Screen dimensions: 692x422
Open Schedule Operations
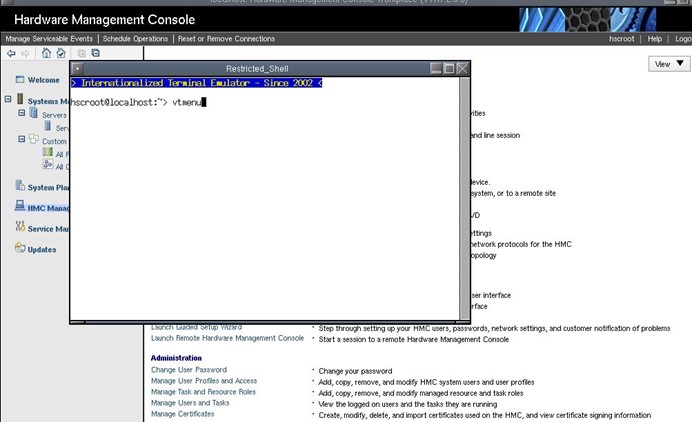pos(135,39)
